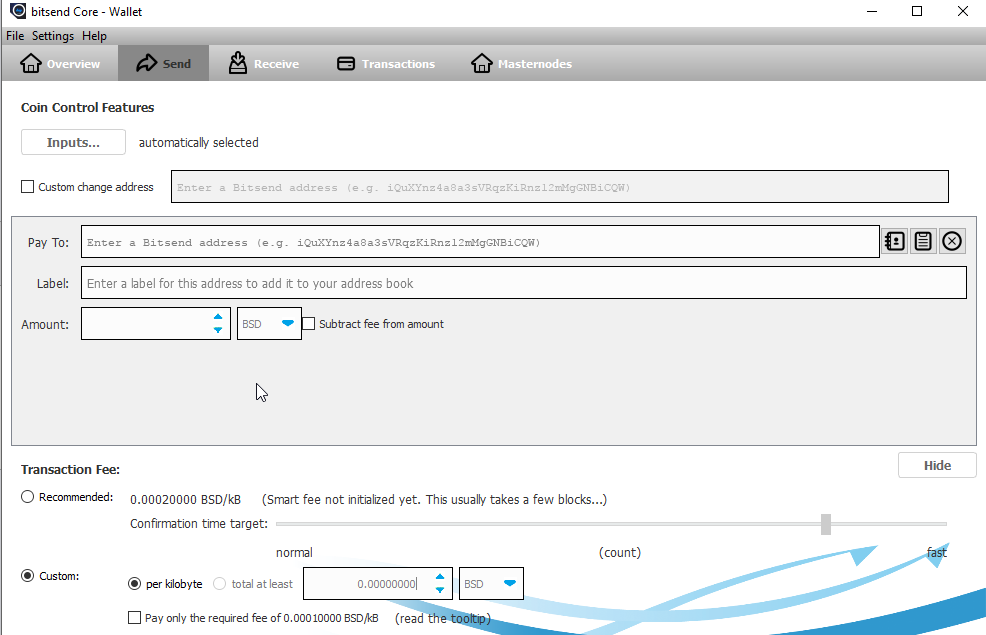
Task: Click the Label input field
Action: (524, 283)
